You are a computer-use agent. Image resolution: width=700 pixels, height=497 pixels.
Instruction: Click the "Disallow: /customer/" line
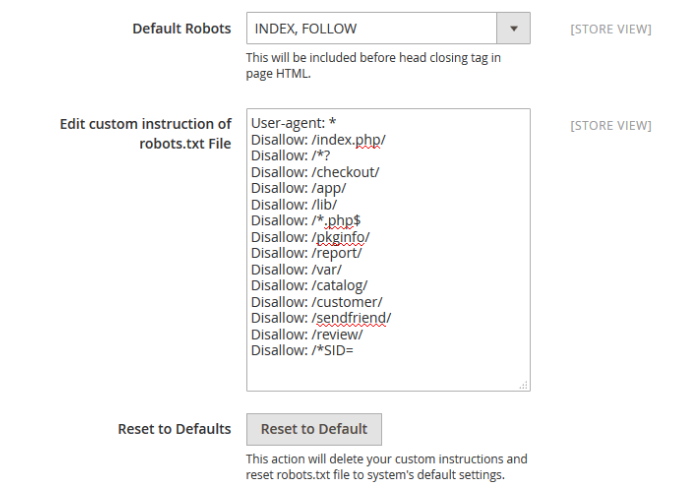(x=316, y=301)
